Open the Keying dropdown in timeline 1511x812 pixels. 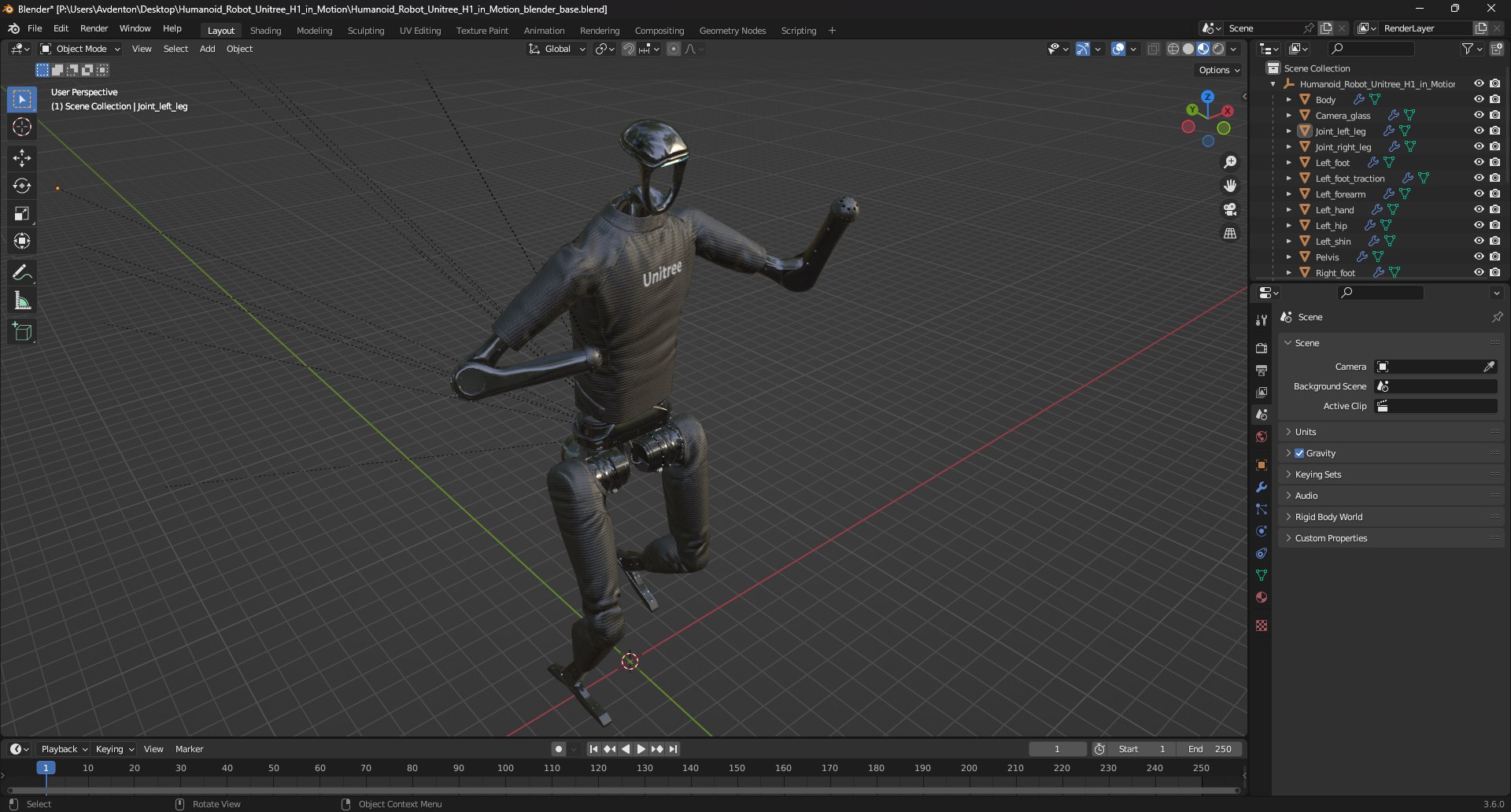114,749
